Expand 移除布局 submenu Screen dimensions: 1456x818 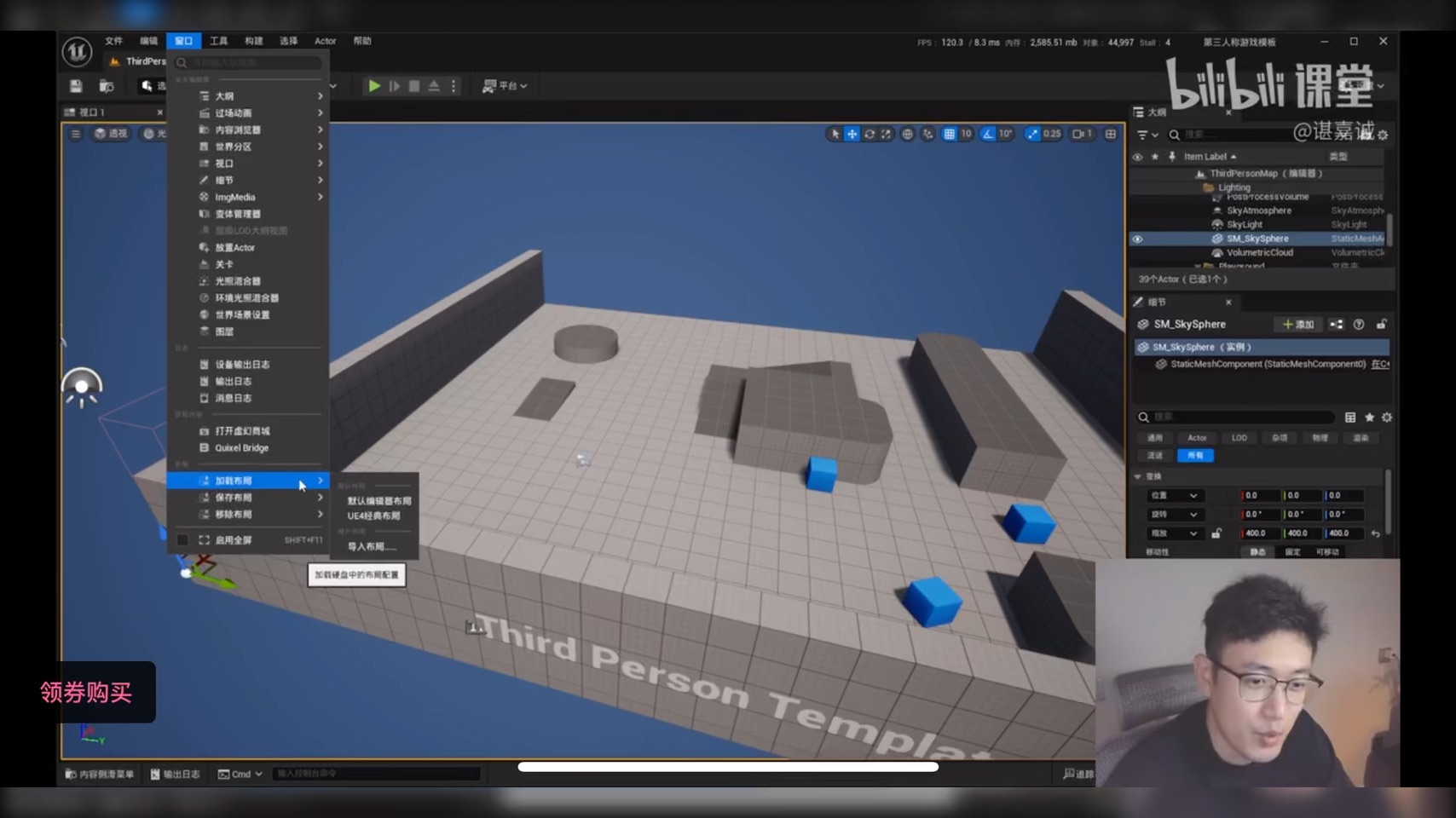[x=248, y=515]
